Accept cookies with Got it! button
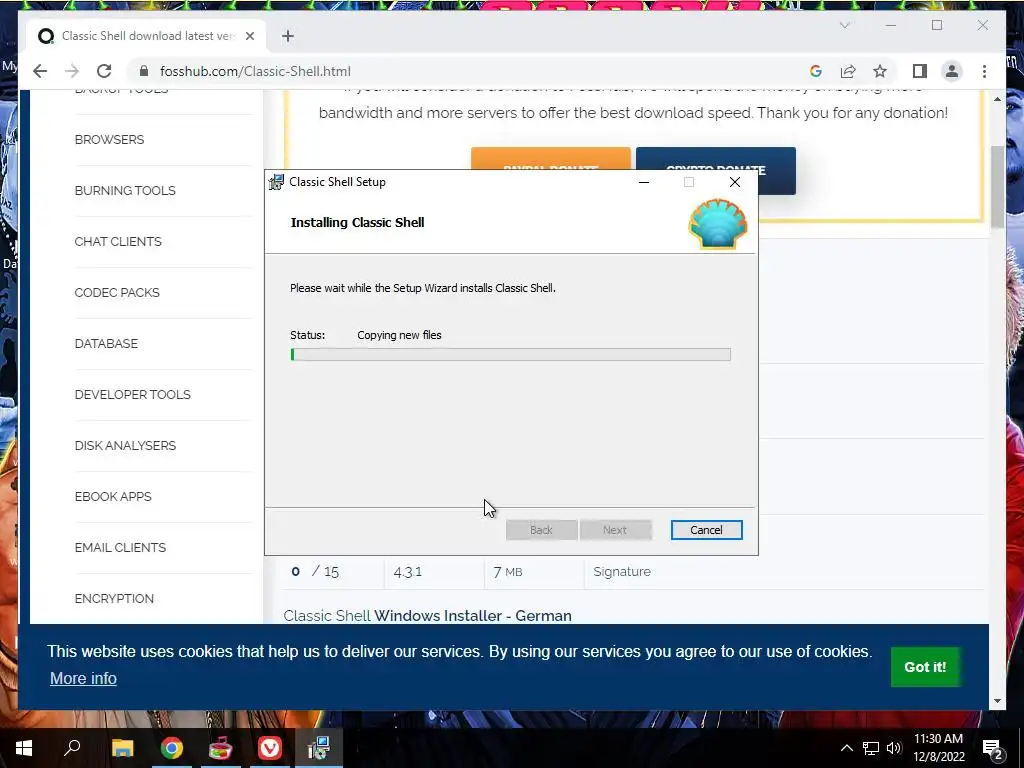The width and height of the screenshot is (1024, 768). pos(925,667)
